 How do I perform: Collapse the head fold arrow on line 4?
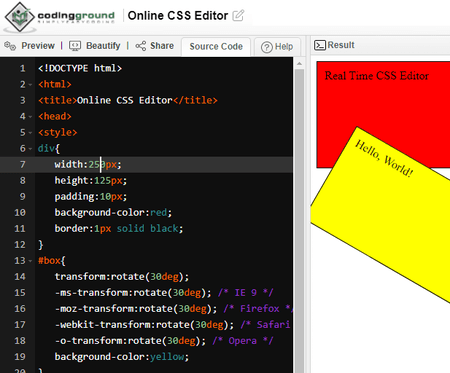click(30, 117)
